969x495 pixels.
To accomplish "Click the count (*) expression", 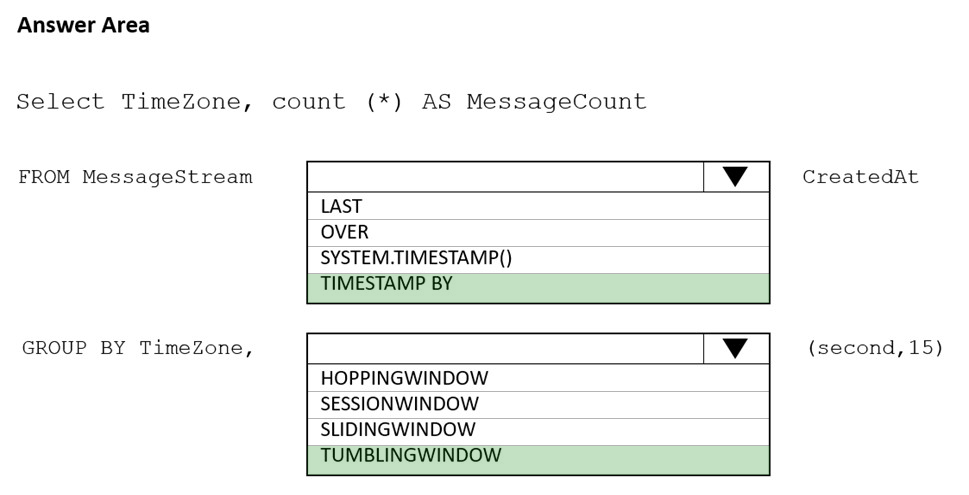I will 337,101.
